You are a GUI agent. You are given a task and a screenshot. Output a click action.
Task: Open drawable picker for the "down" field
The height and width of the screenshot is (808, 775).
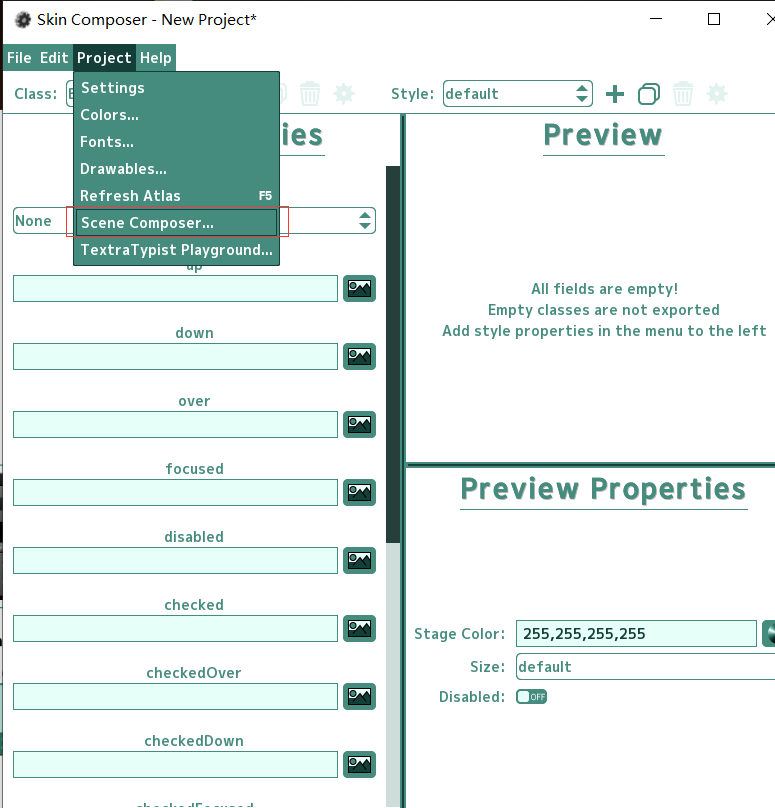[359, 357]
